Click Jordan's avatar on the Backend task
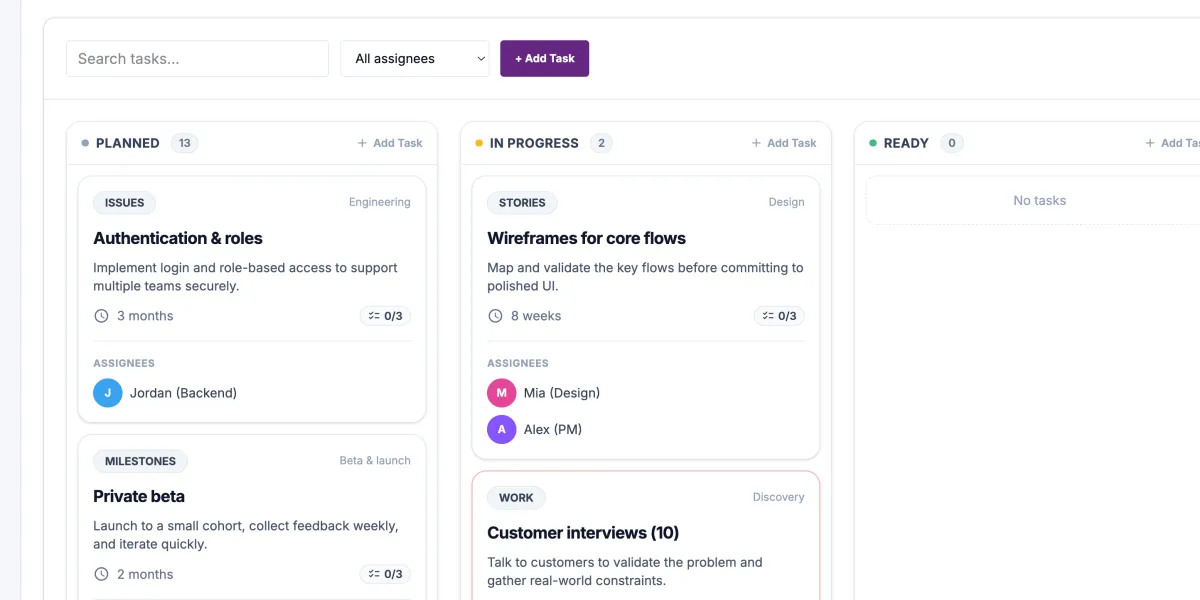This screenshot has height=600, width=1200. coord(107,392)
